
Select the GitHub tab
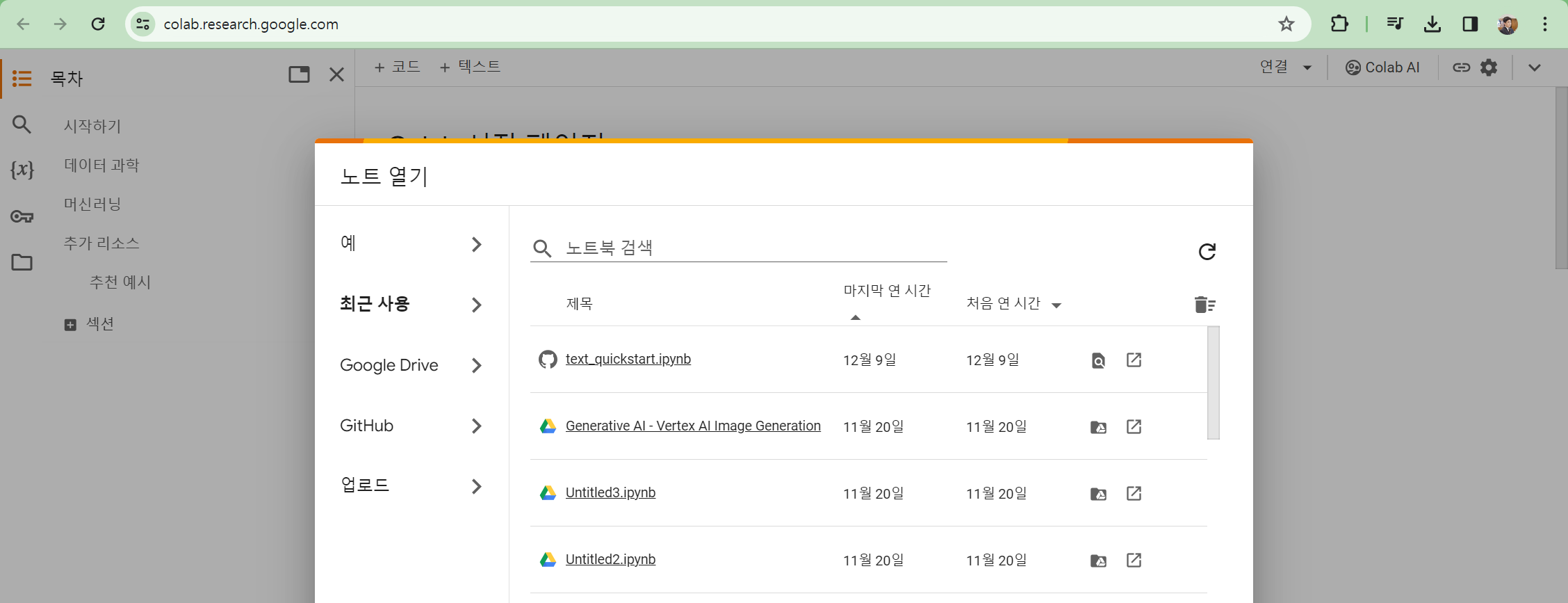point(411,426)
